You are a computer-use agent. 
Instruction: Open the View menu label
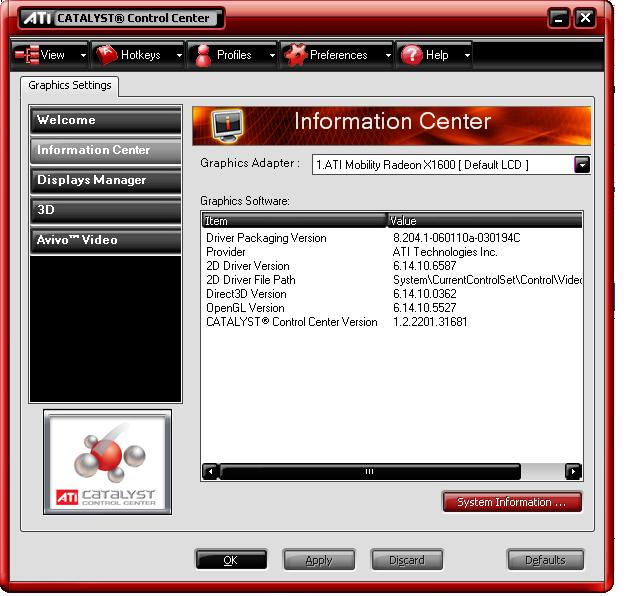click(x=53, y=55)
